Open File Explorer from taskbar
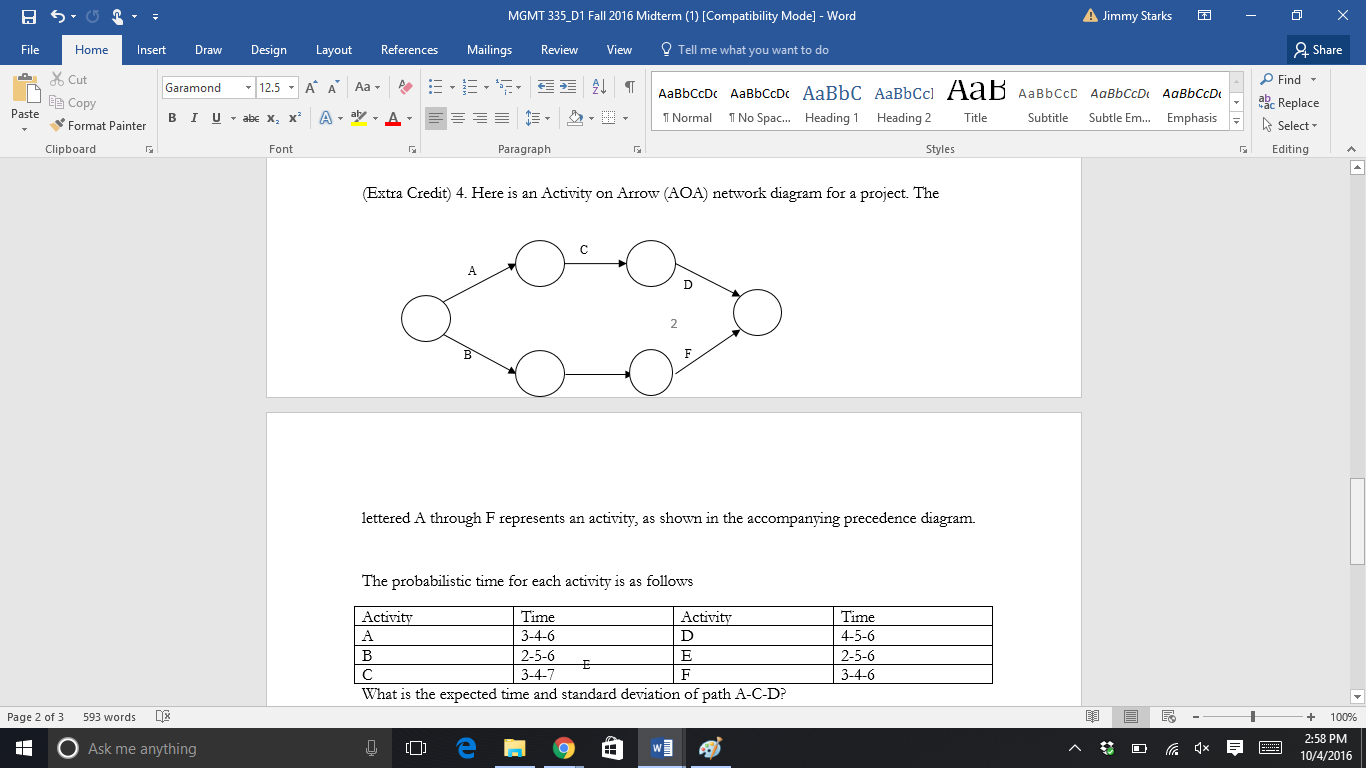Viewport: 1366px width, 768px height. coord(515,748)
